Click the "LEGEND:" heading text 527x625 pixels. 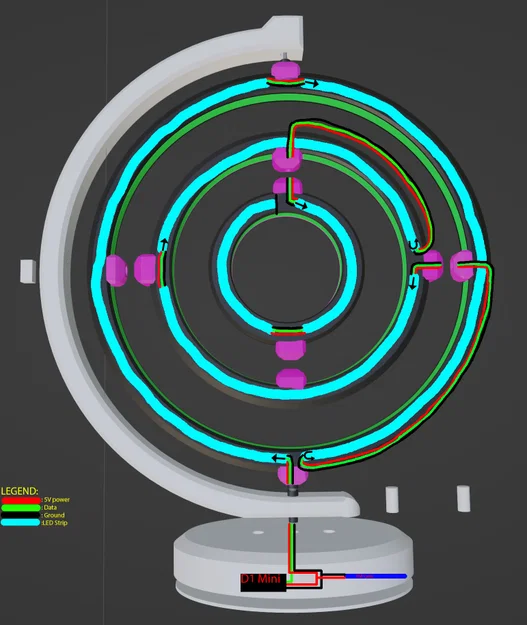tap(20, 491)
